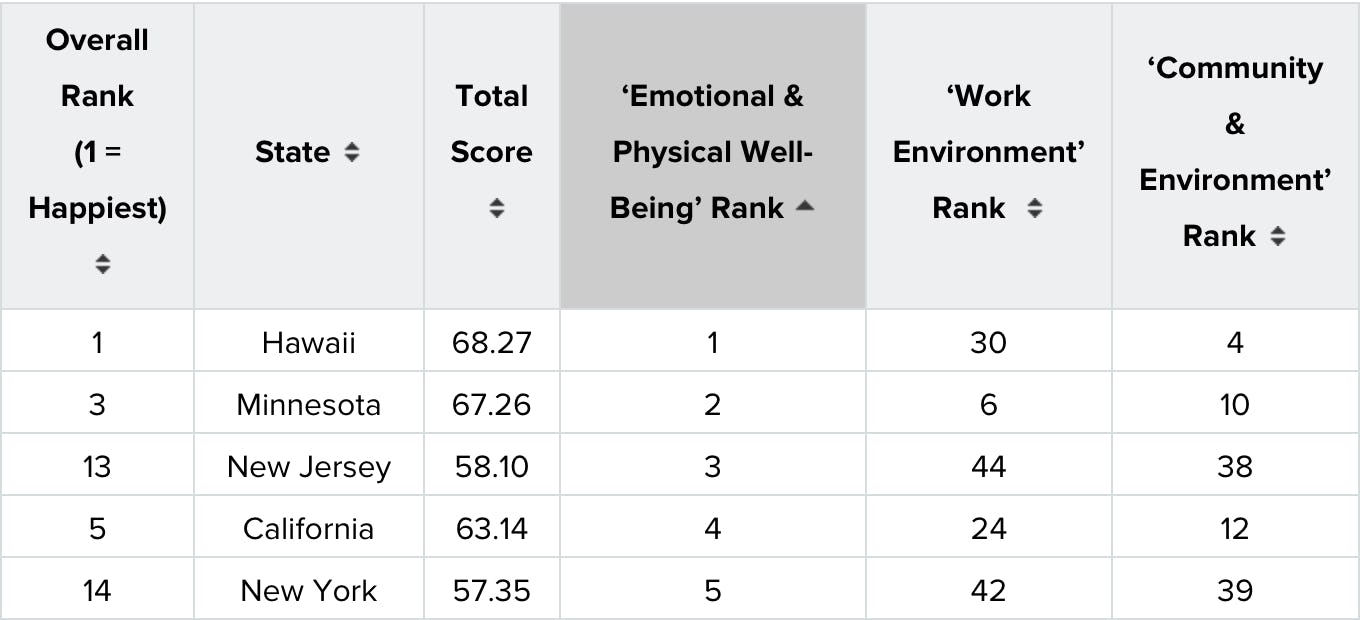Viewport: 1364px width, 620px height.
Task: Select the highlighted Emotional Well-Being column
Action: pyautogui.click(x=712, y=152)
